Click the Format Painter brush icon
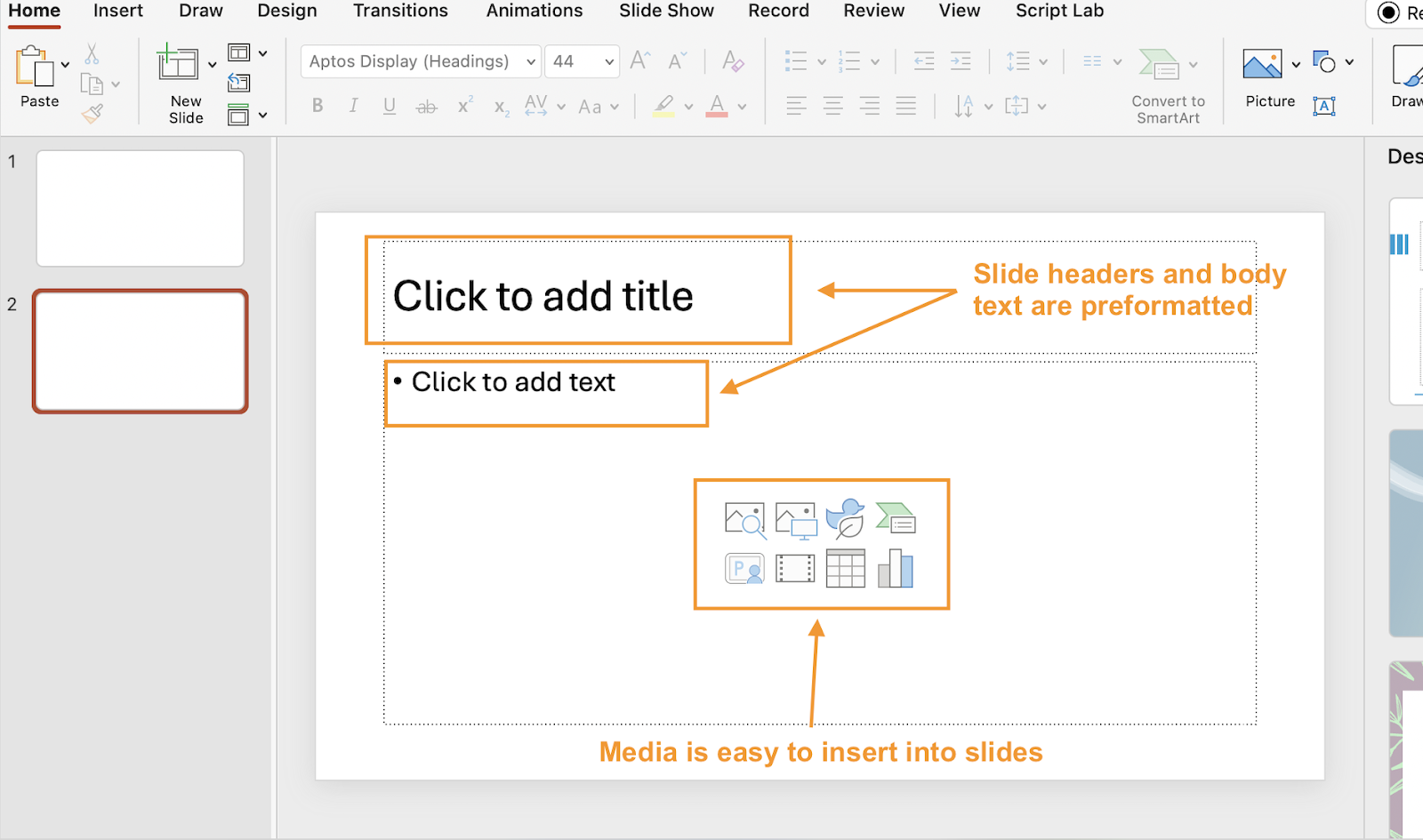 [x=92, y=114]
